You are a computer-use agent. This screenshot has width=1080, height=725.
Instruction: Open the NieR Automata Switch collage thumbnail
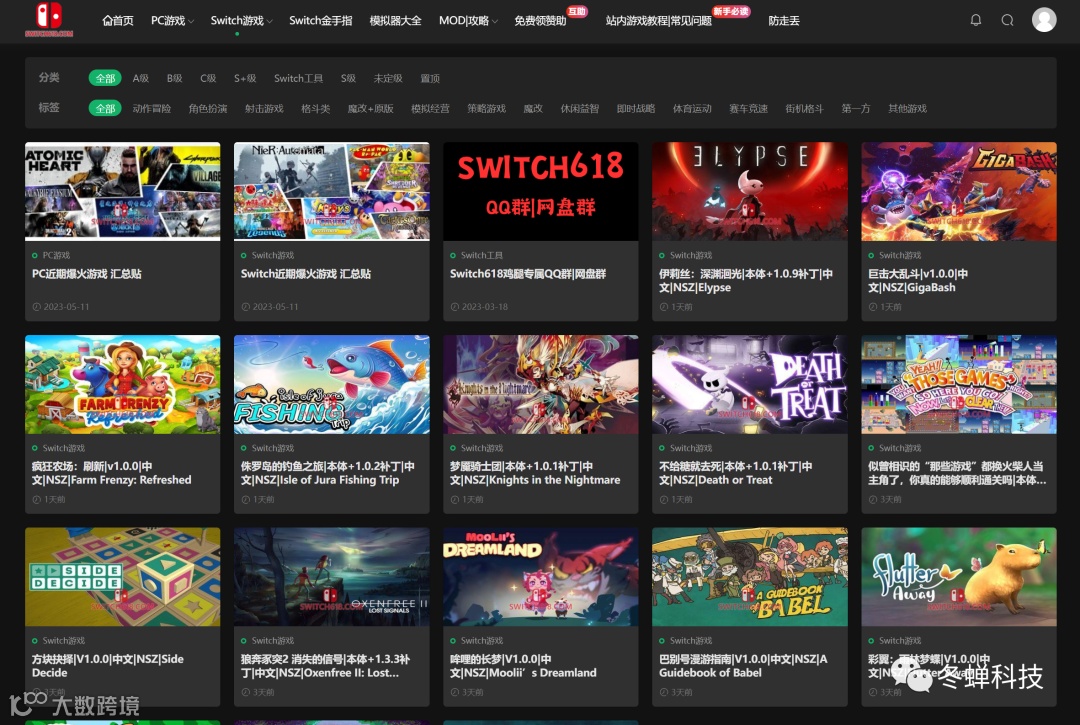(x=332, y=191)
